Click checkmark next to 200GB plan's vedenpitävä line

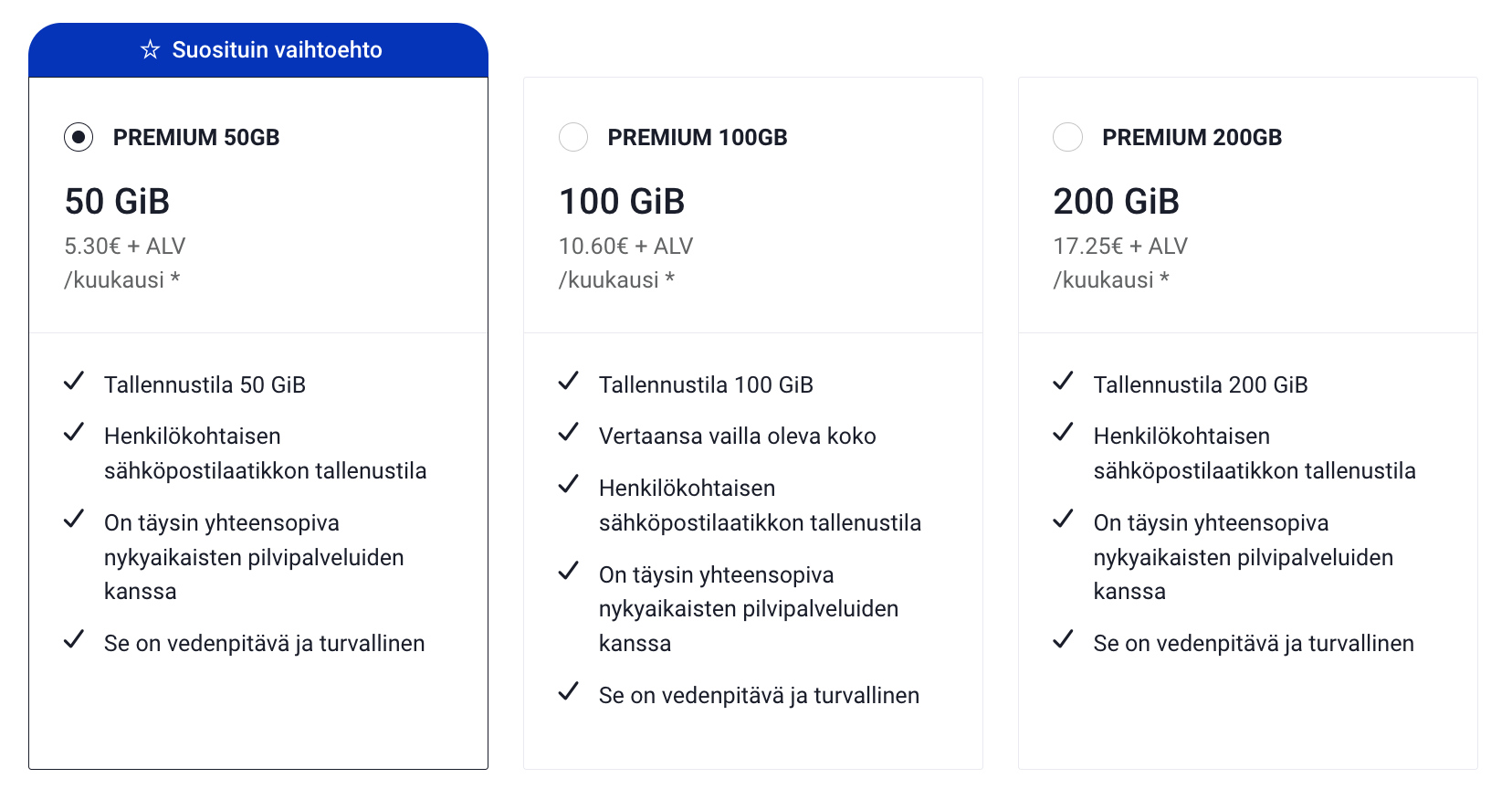(1064, 639)
